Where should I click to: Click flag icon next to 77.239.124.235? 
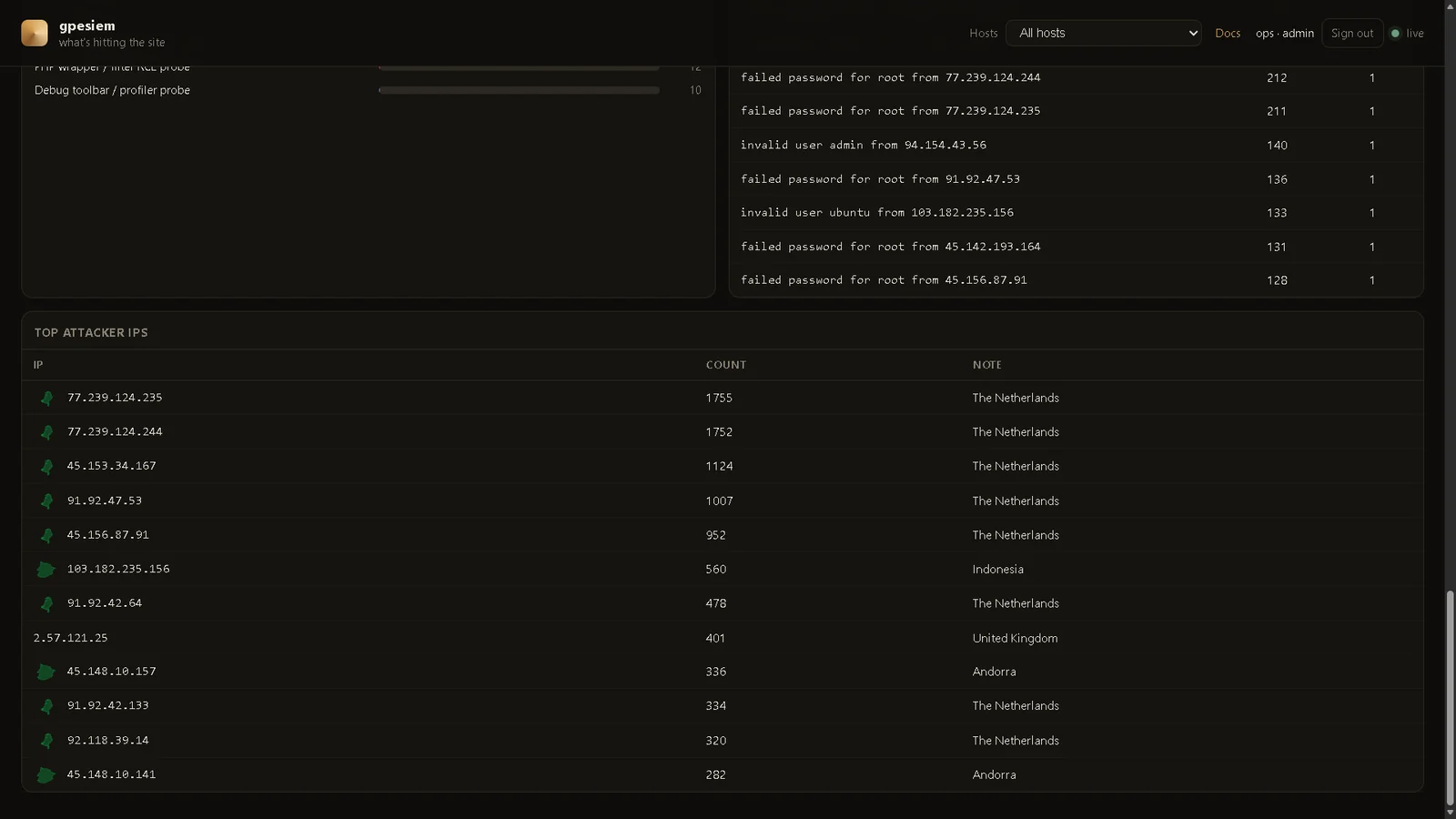[46, 399]
